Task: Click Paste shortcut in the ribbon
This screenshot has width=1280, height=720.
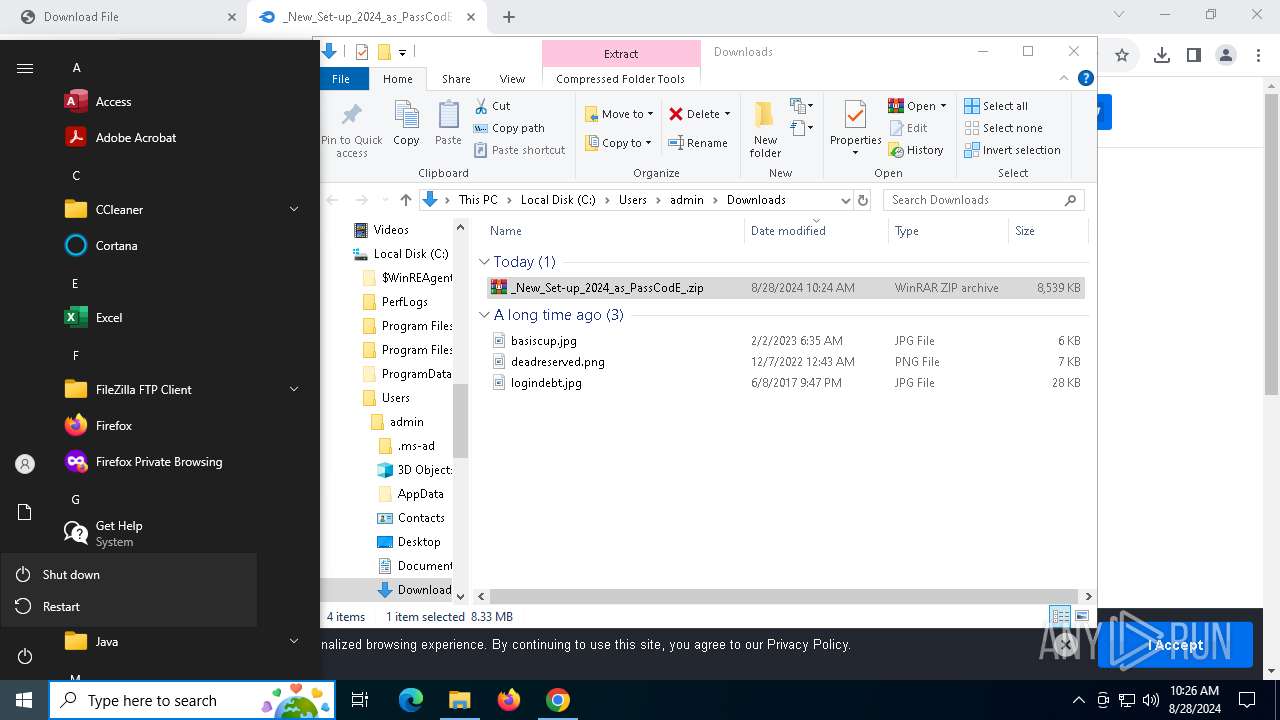Action: click(519, 150)
